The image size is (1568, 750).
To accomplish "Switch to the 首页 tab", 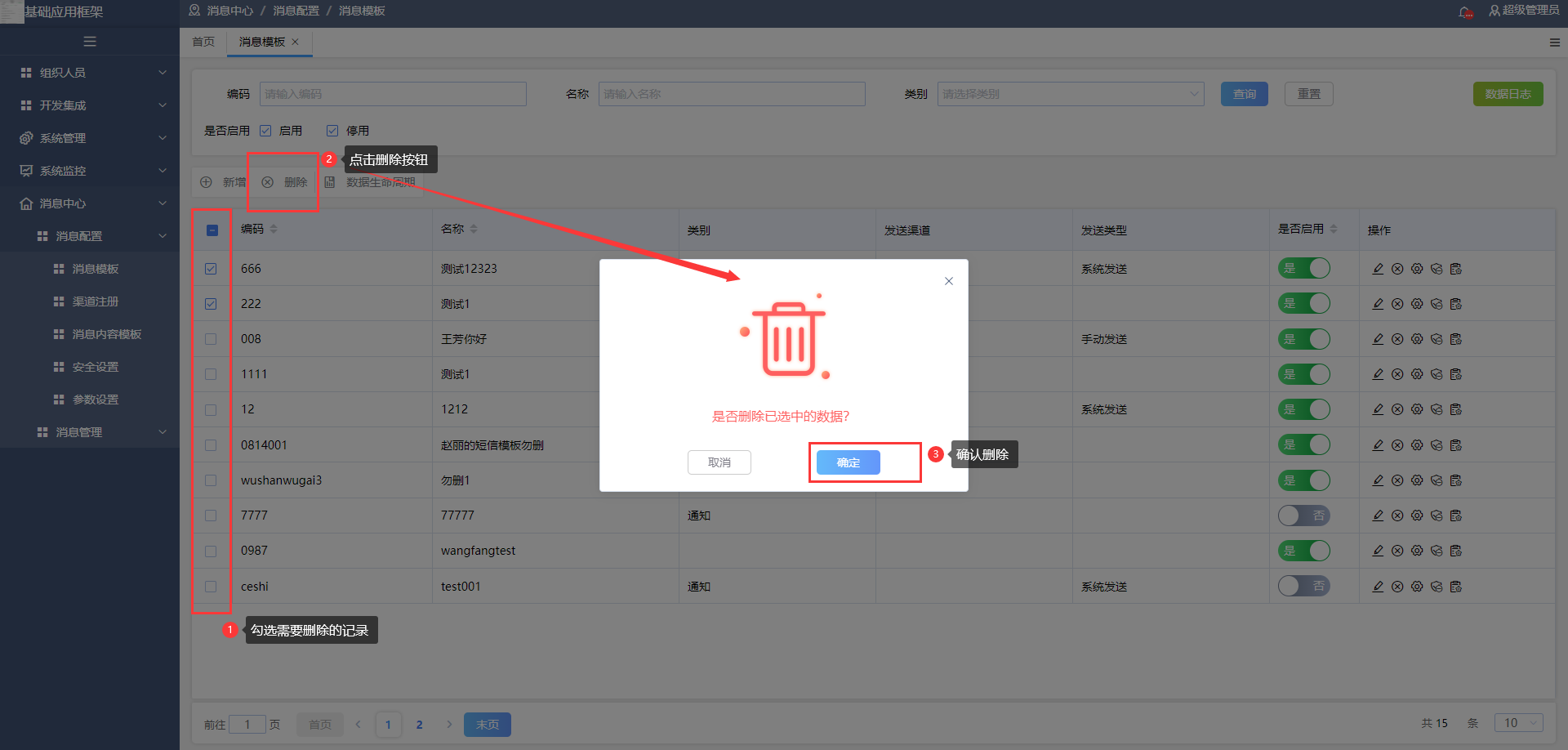I will (x=203, y=42).
